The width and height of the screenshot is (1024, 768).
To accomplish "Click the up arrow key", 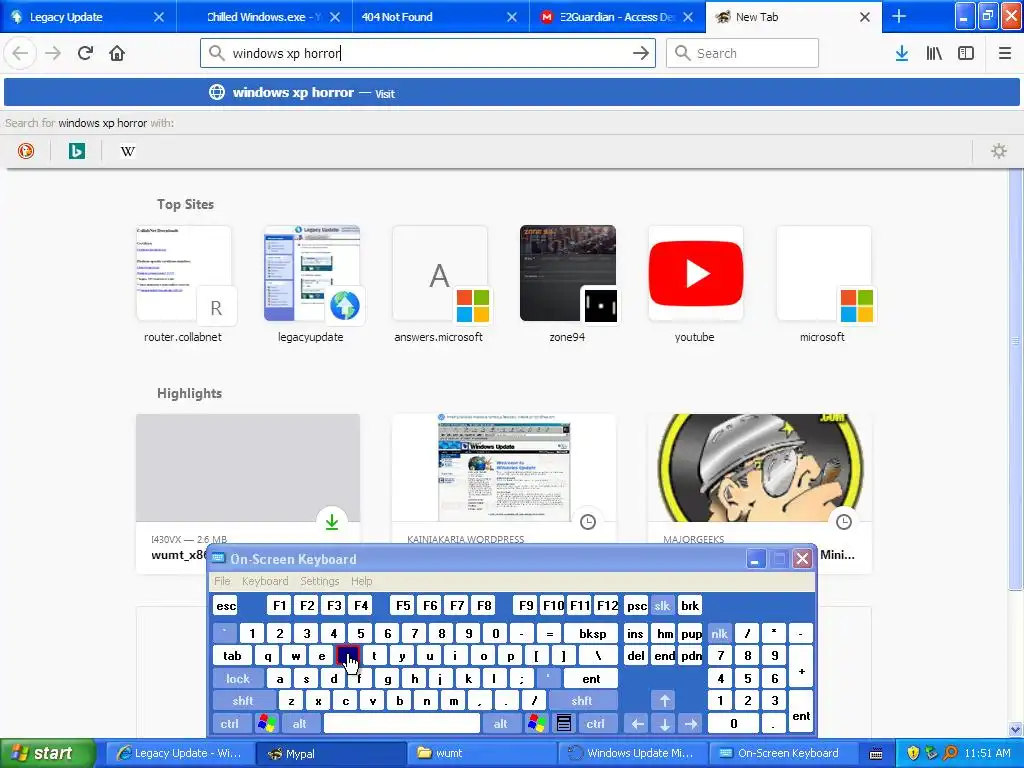I will (664, 701).
